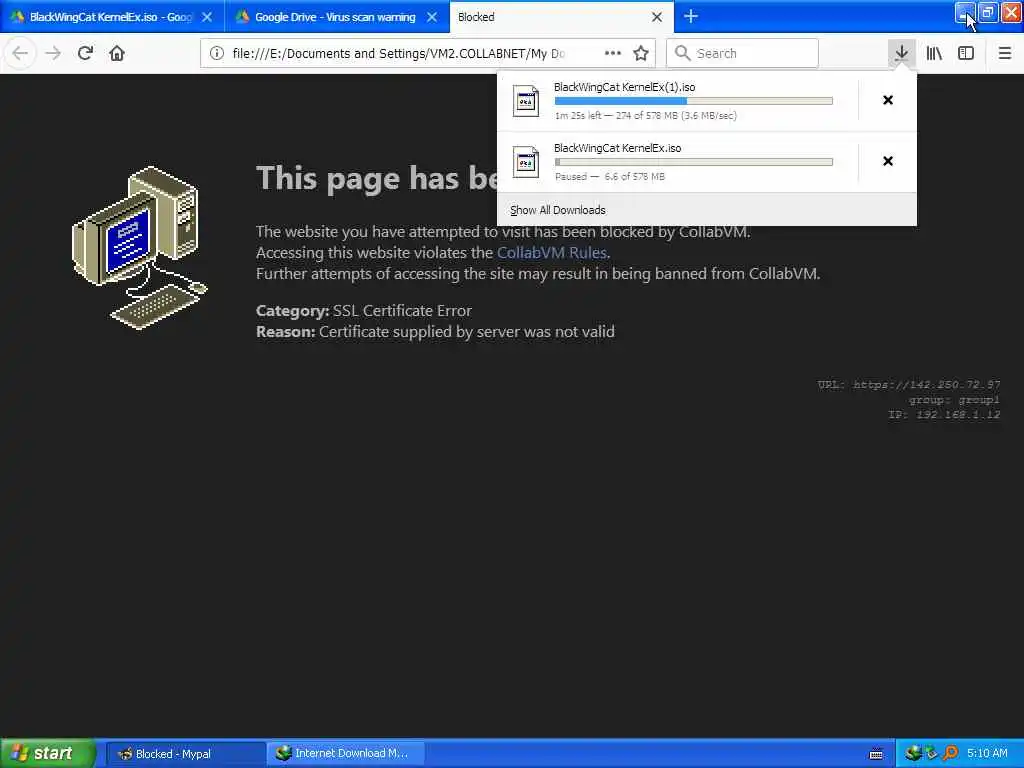
Task: Show sidebars icon in toolbar
Action: [966, 53]
